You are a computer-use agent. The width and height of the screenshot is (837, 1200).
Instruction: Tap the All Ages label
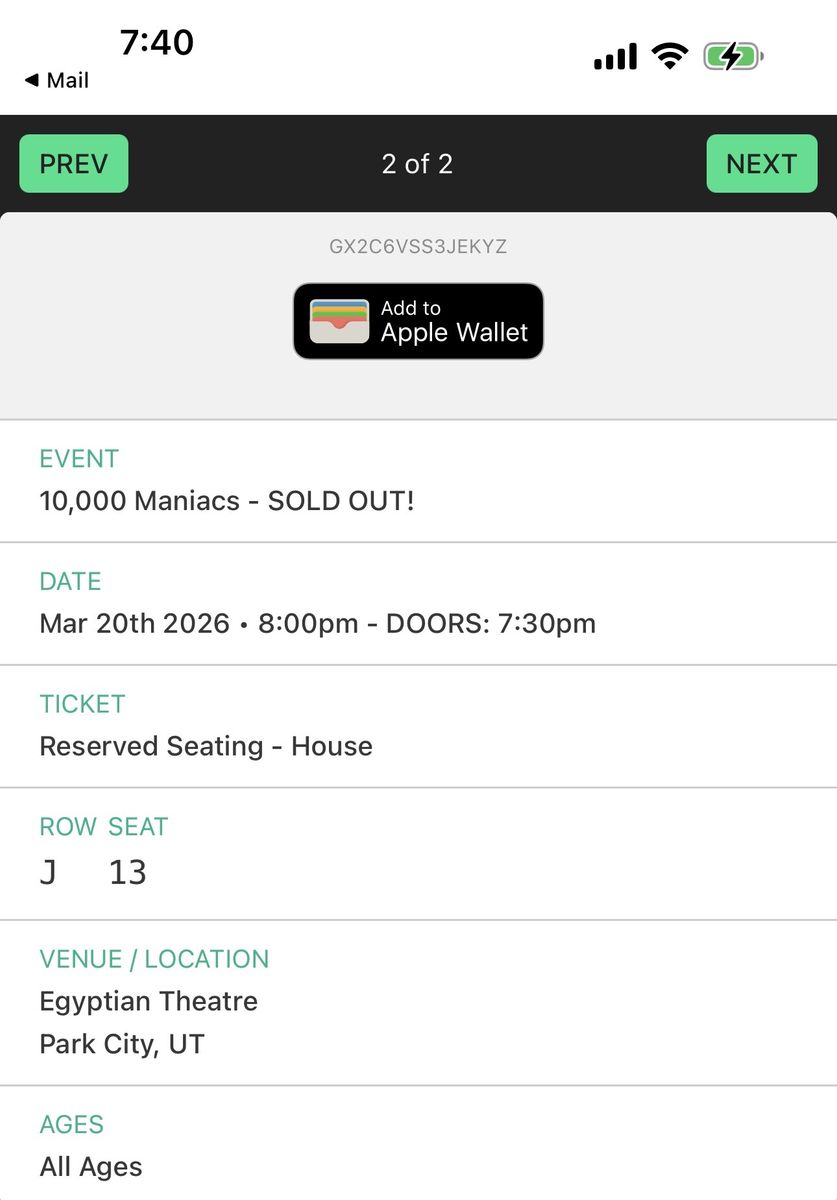(90, 1166)
